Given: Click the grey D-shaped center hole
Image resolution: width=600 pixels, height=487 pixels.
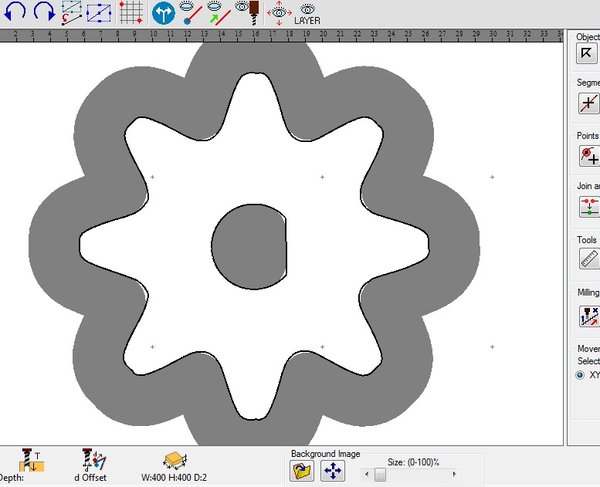Looking at the screenshot, I should 249,247.
